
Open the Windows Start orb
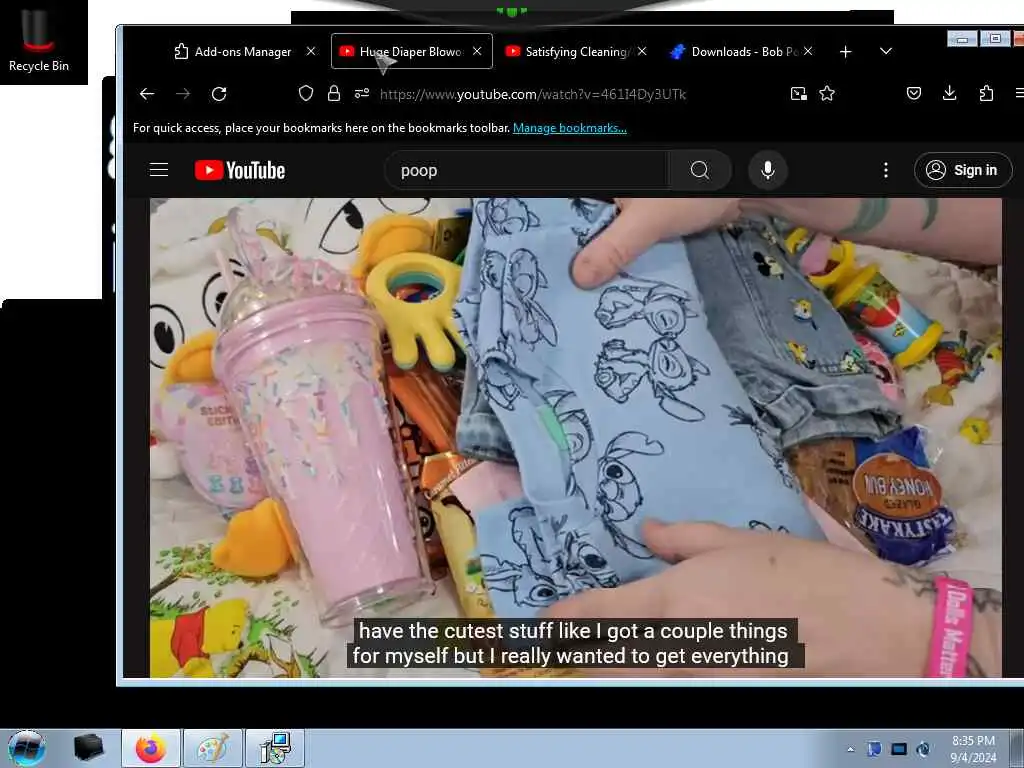[x=27, y=748]
